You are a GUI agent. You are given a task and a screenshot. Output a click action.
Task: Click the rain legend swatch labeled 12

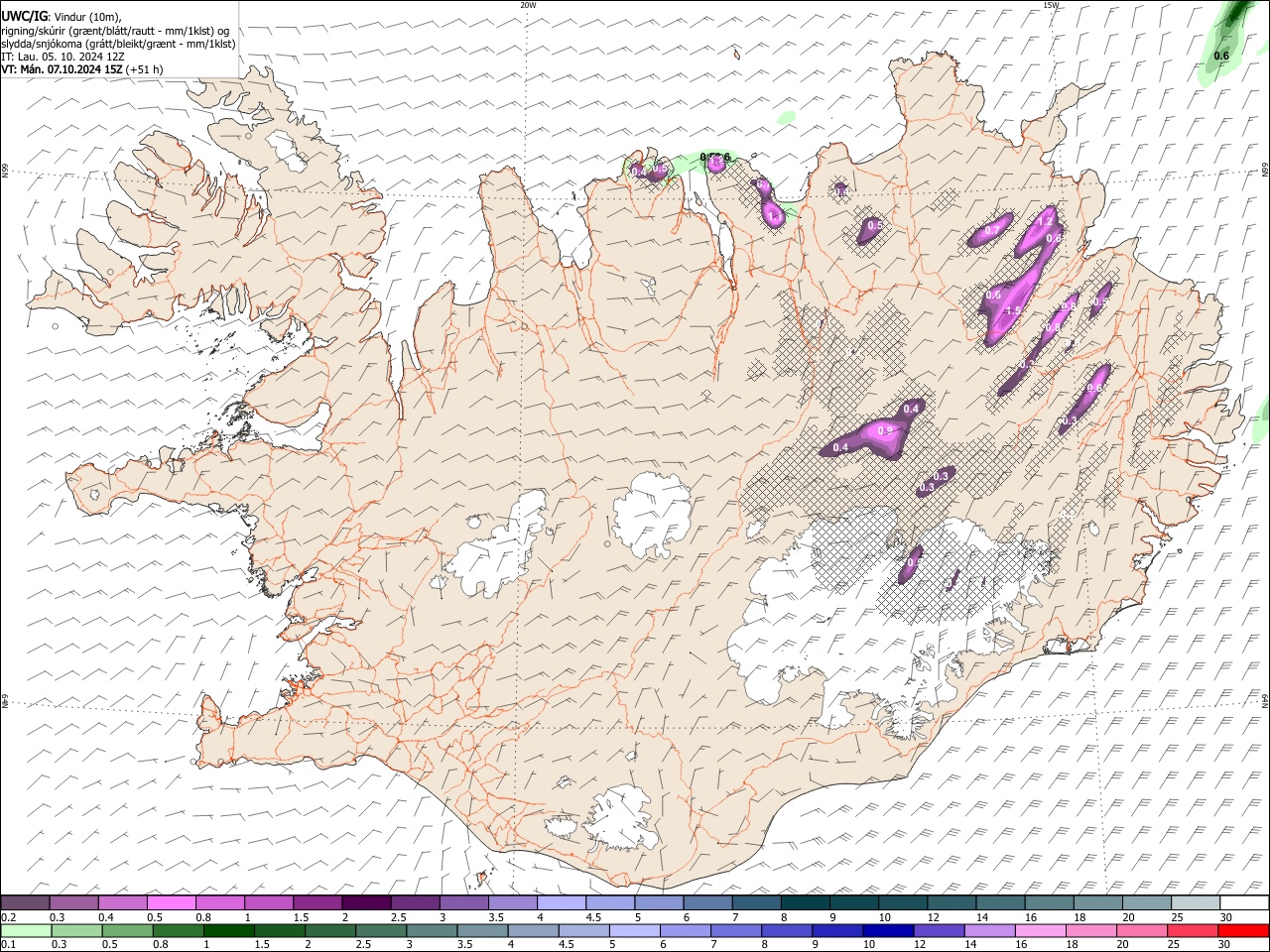click(x=939, y=930)
